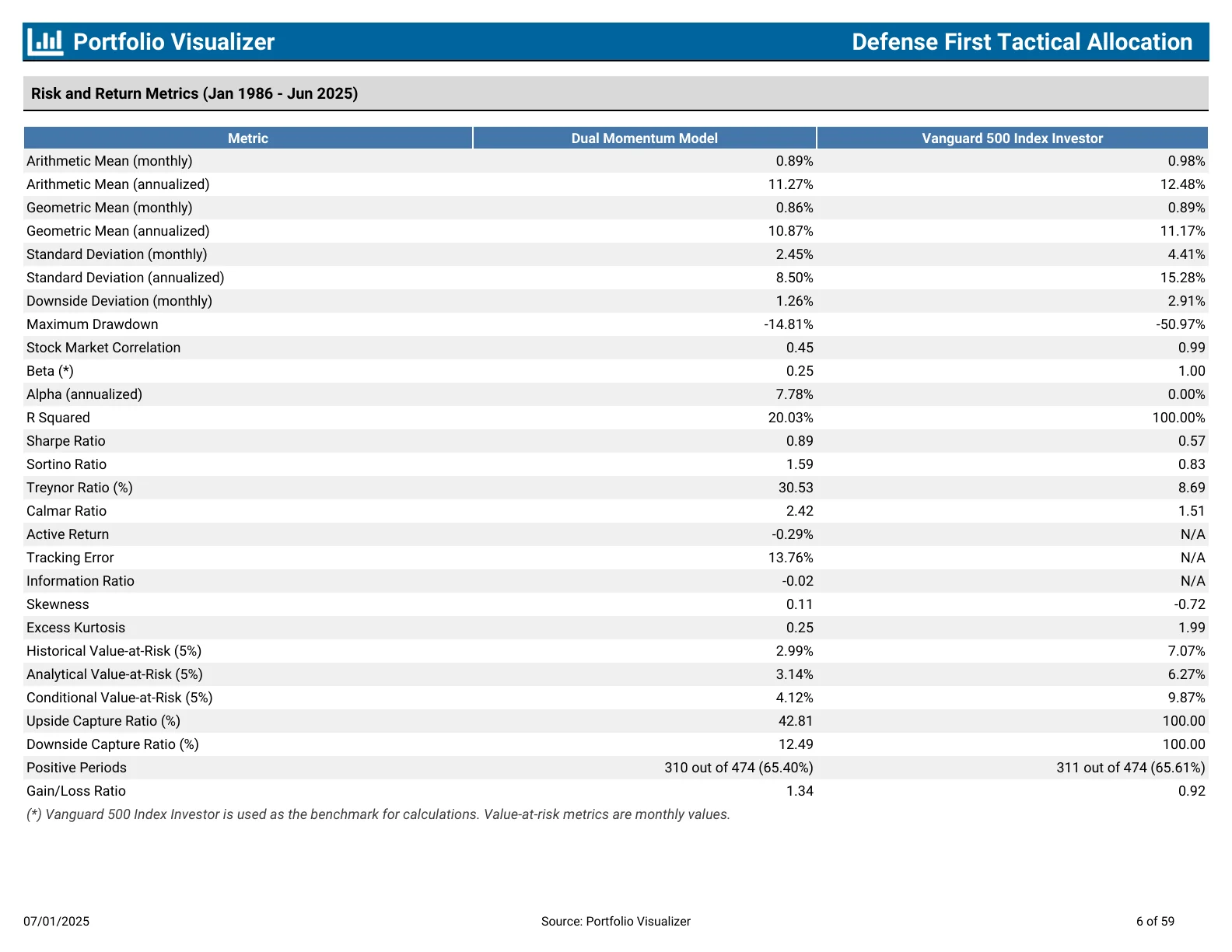Select the Tracking Error row label
The height and width of the screenshot is (952, 1232).
(70, 558)
